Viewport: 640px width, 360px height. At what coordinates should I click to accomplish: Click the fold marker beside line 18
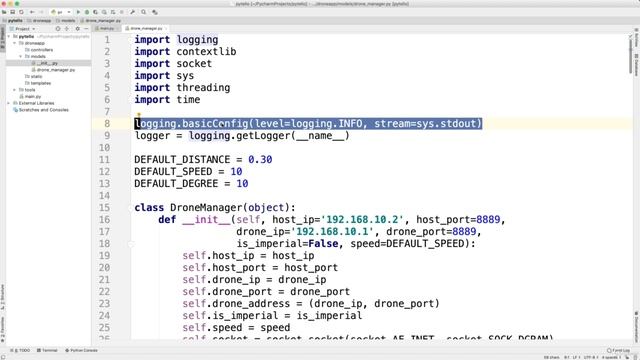[131, 244]
